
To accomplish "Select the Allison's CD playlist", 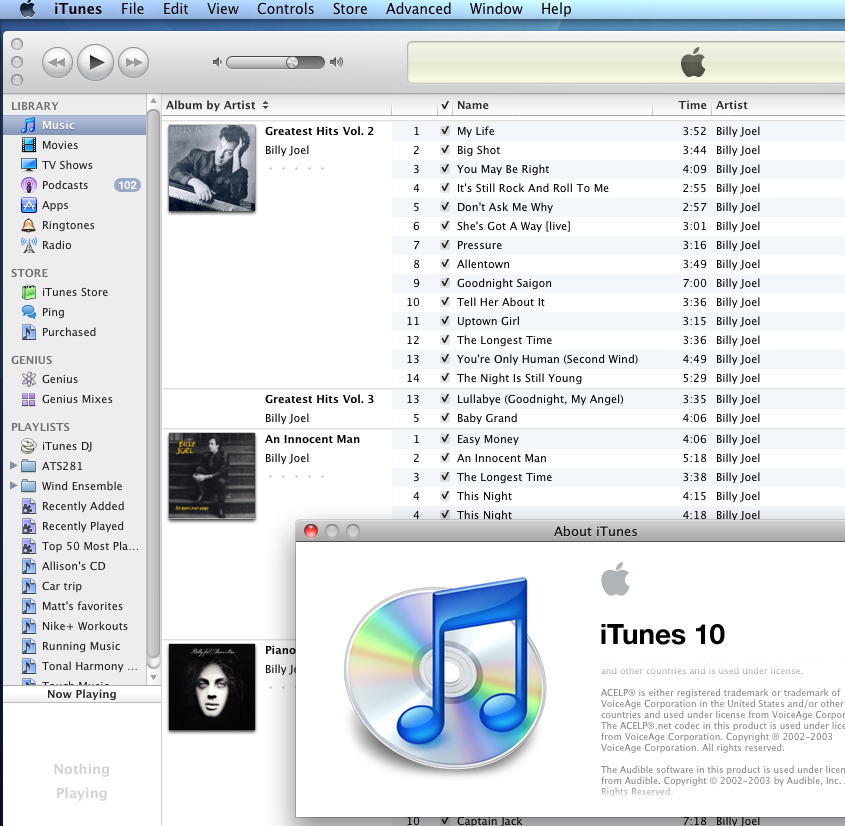I will pyautogui.click(x=73, y=566).
